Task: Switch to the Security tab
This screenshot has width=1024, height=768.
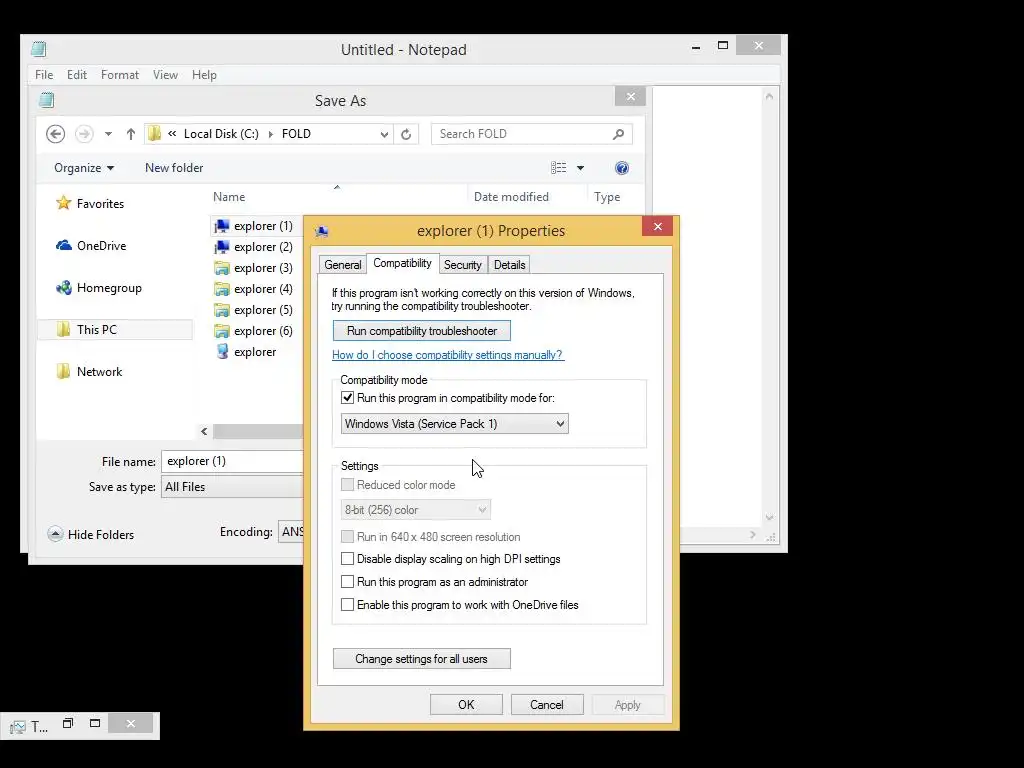Action: [462, 264]
